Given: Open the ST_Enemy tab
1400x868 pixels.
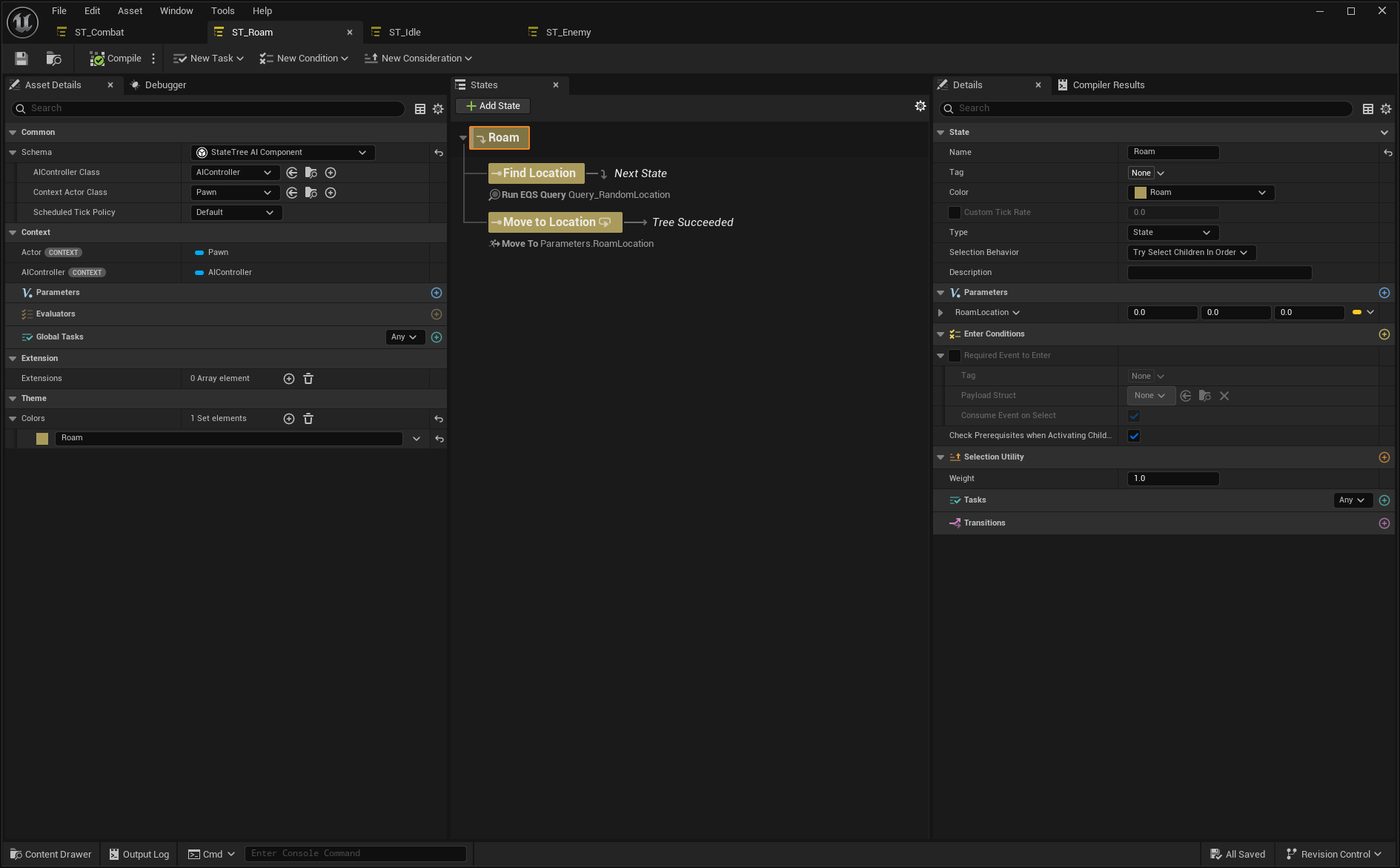Looking at the screenshot, I should point(568,32).
